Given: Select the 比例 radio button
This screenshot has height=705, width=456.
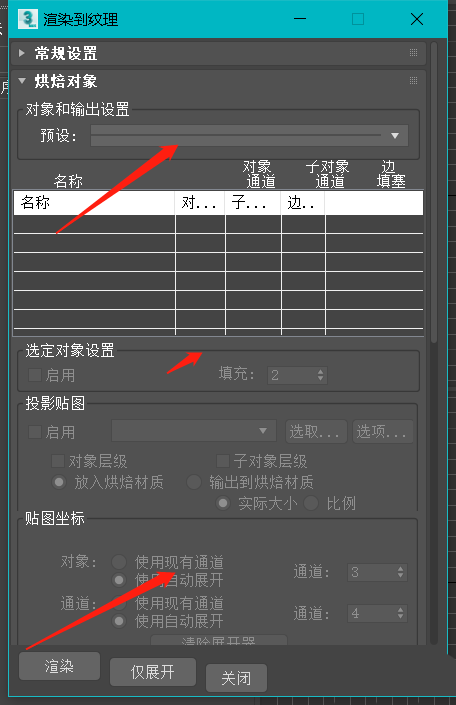Looking at the screenshot, I should click(311, 503).
